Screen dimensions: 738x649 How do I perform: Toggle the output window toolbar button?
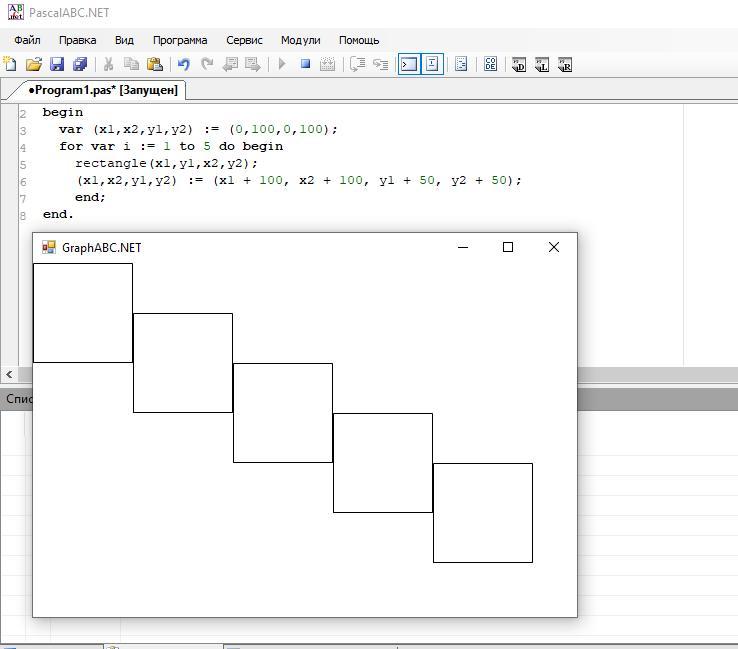click(x=409, y=64)
